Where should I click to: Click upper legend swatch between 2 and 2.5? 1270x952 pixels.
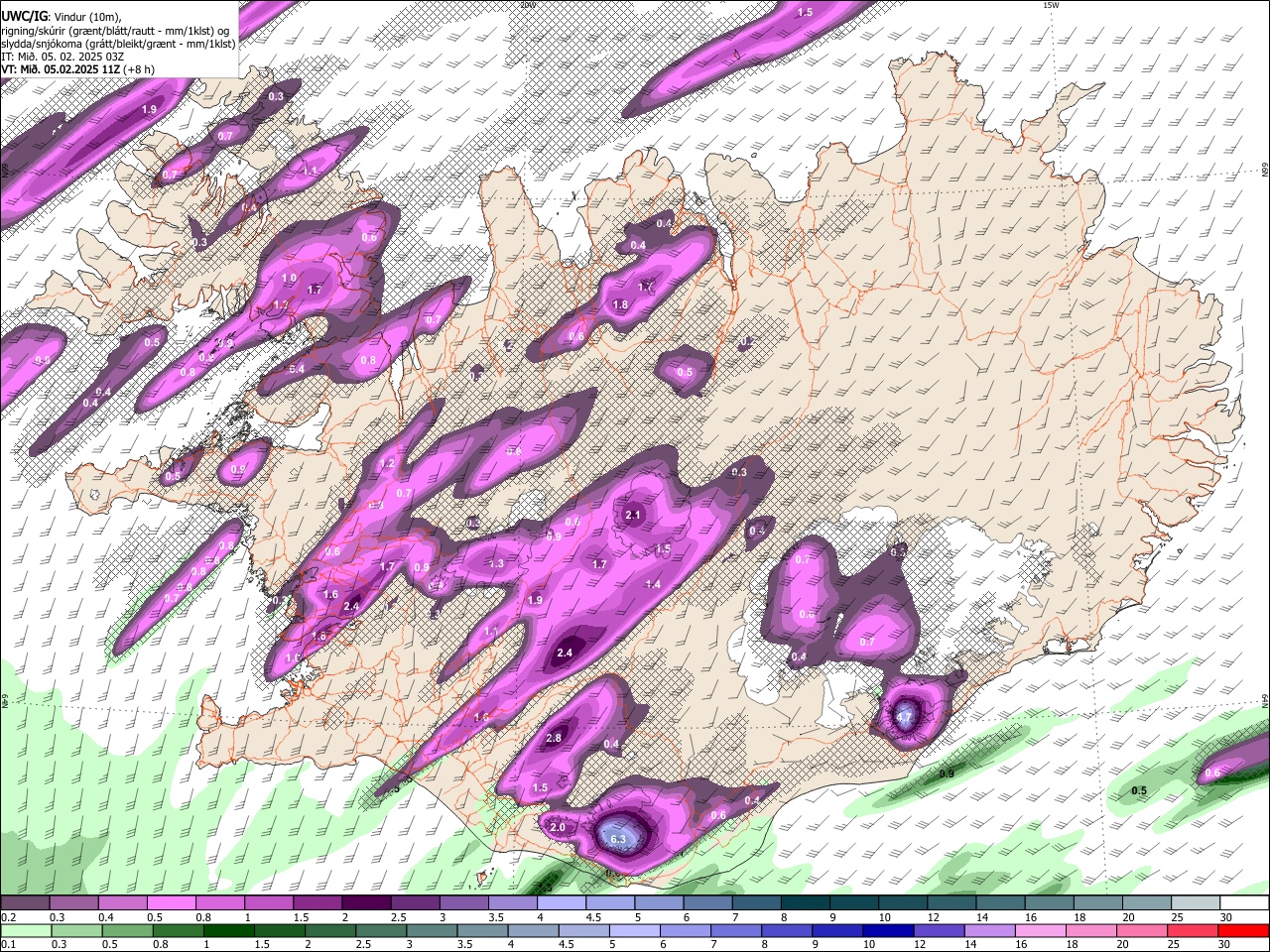366,903
